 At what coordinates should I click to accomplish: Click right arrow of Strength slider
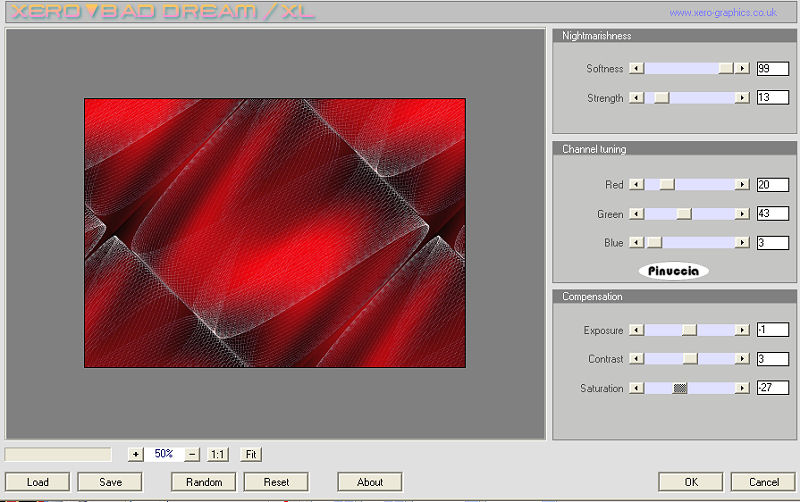click(x=742, y=97)
